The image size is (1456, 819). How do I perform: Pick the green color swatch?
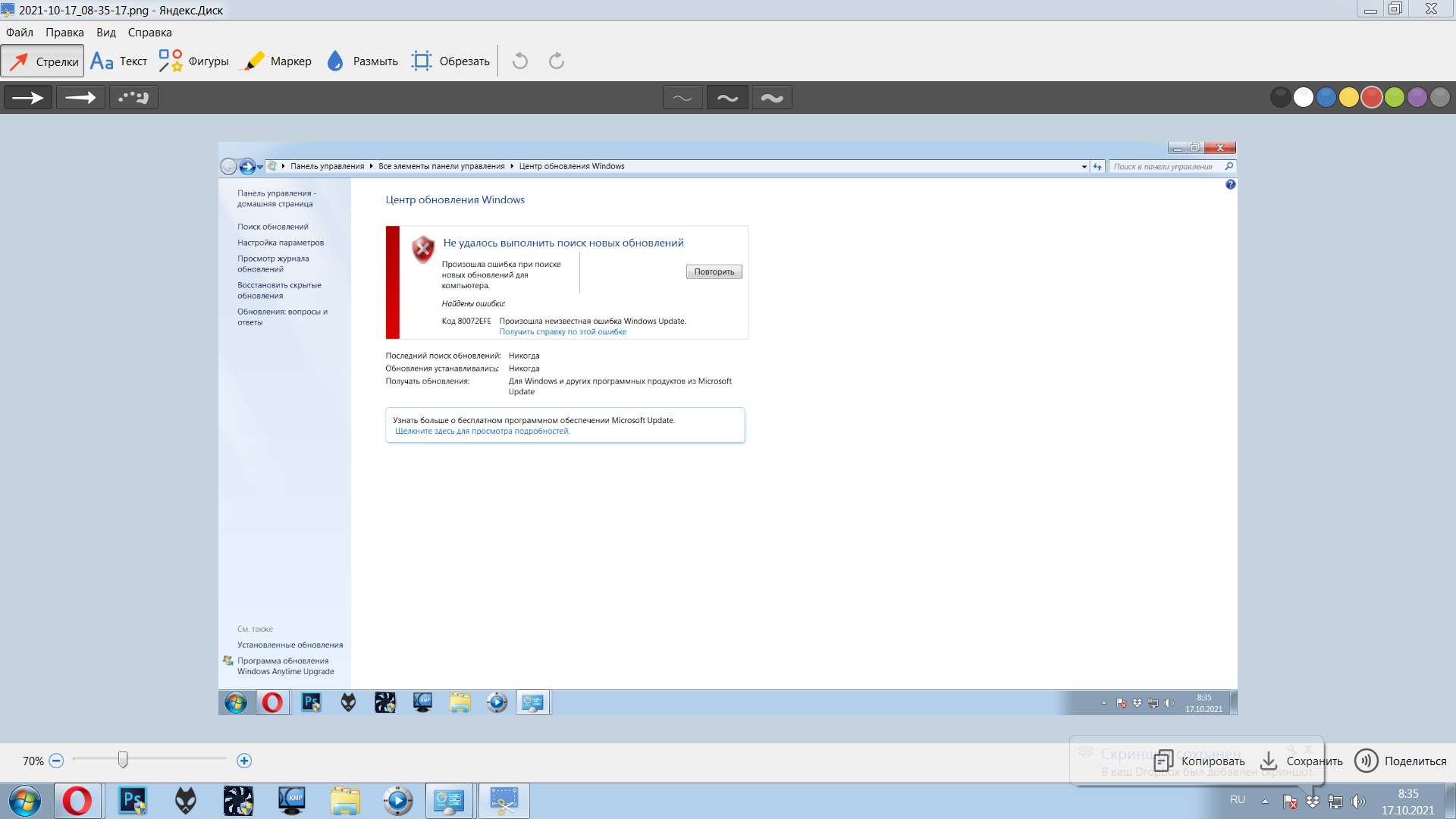[x=1395, y=98]
